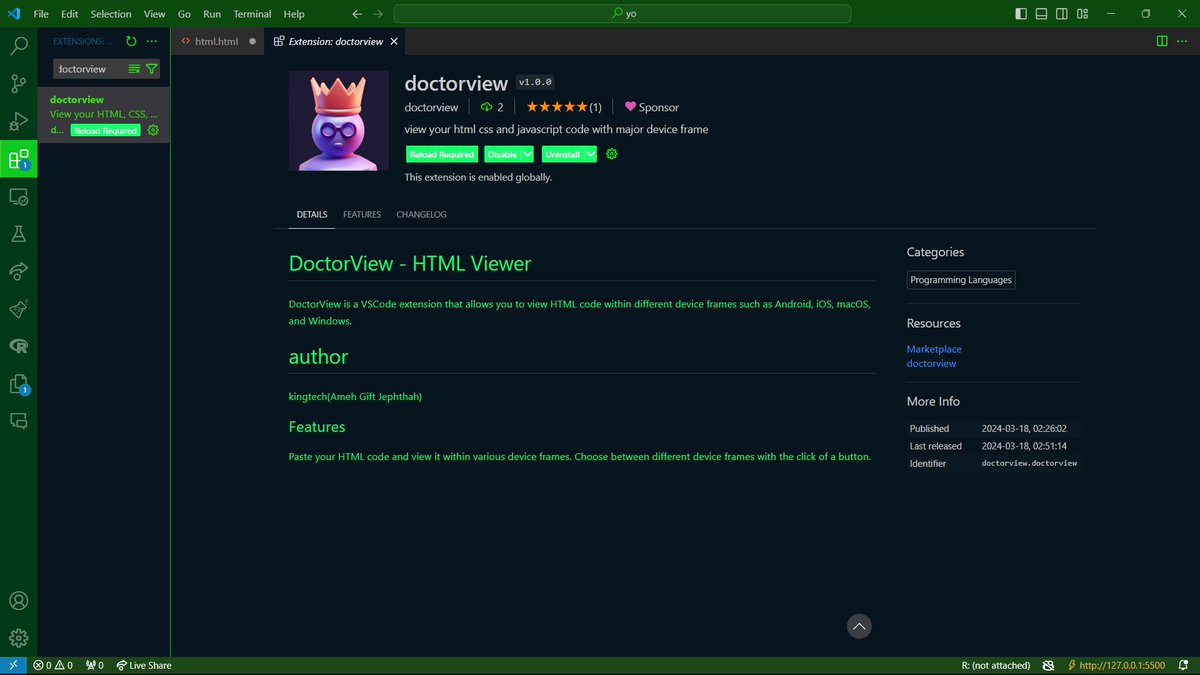The image size is (1200, 675).
Task: Open editor more actions menu
Action: tap(1182, 41)
